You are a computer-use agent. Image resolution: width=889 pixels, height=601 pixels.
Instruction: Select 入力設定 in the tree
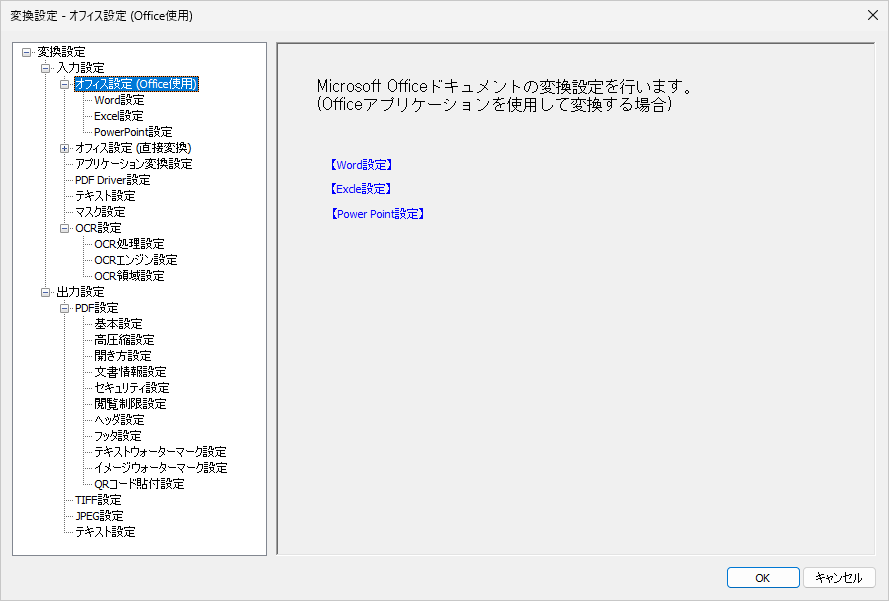click(x=80, y=68)
